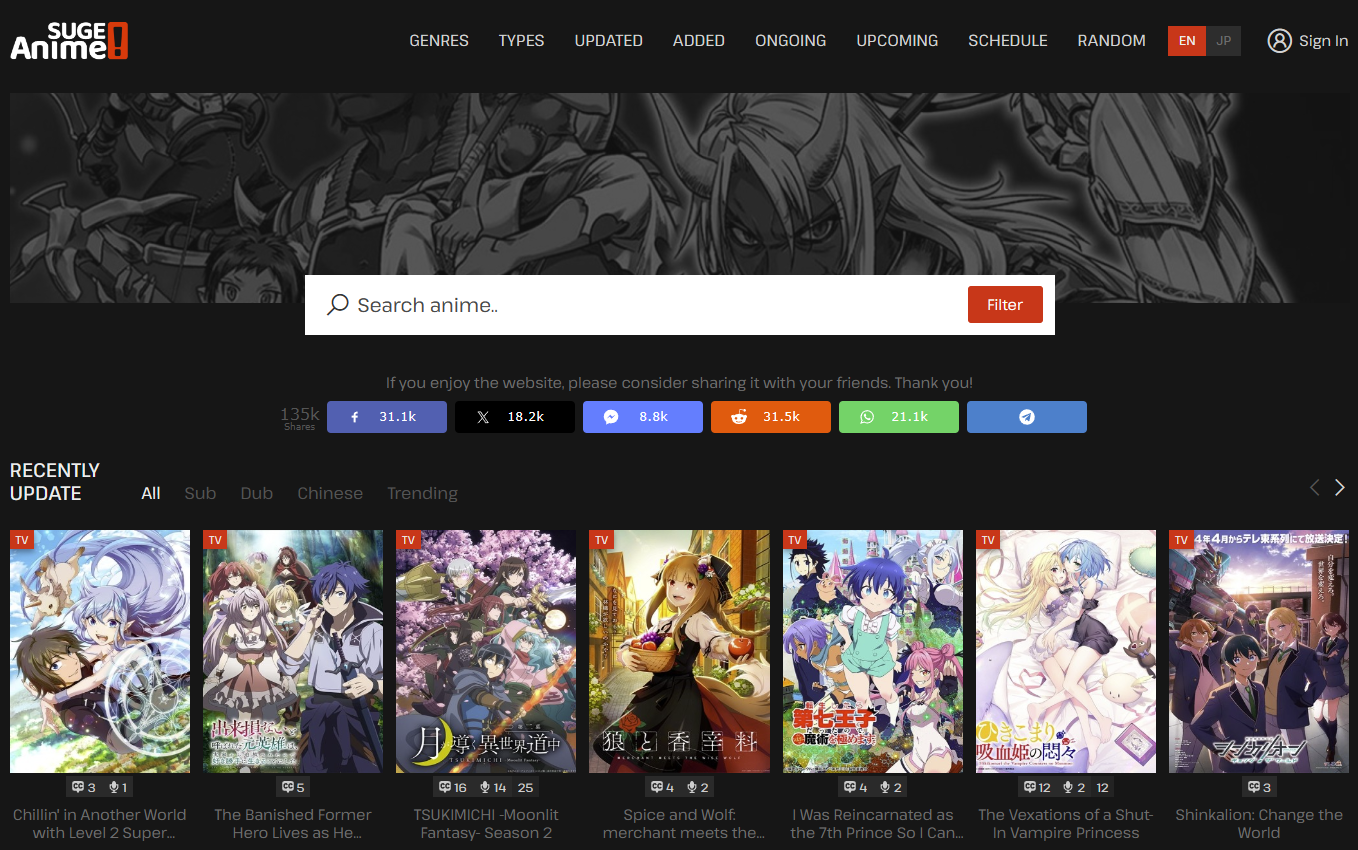Image resolution: width=1358 pixels, height=850 pixels.
Task: Show only Sub recent updates
Action: tap(200, 493)
